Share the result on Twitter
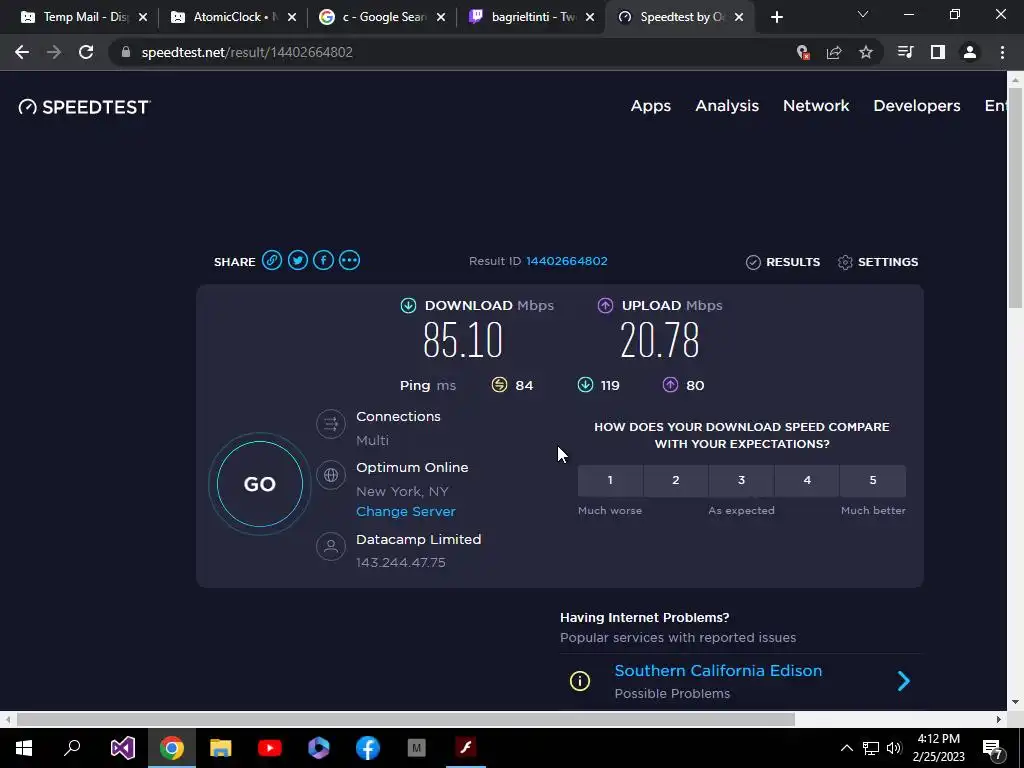 click(x=298, y=261)
